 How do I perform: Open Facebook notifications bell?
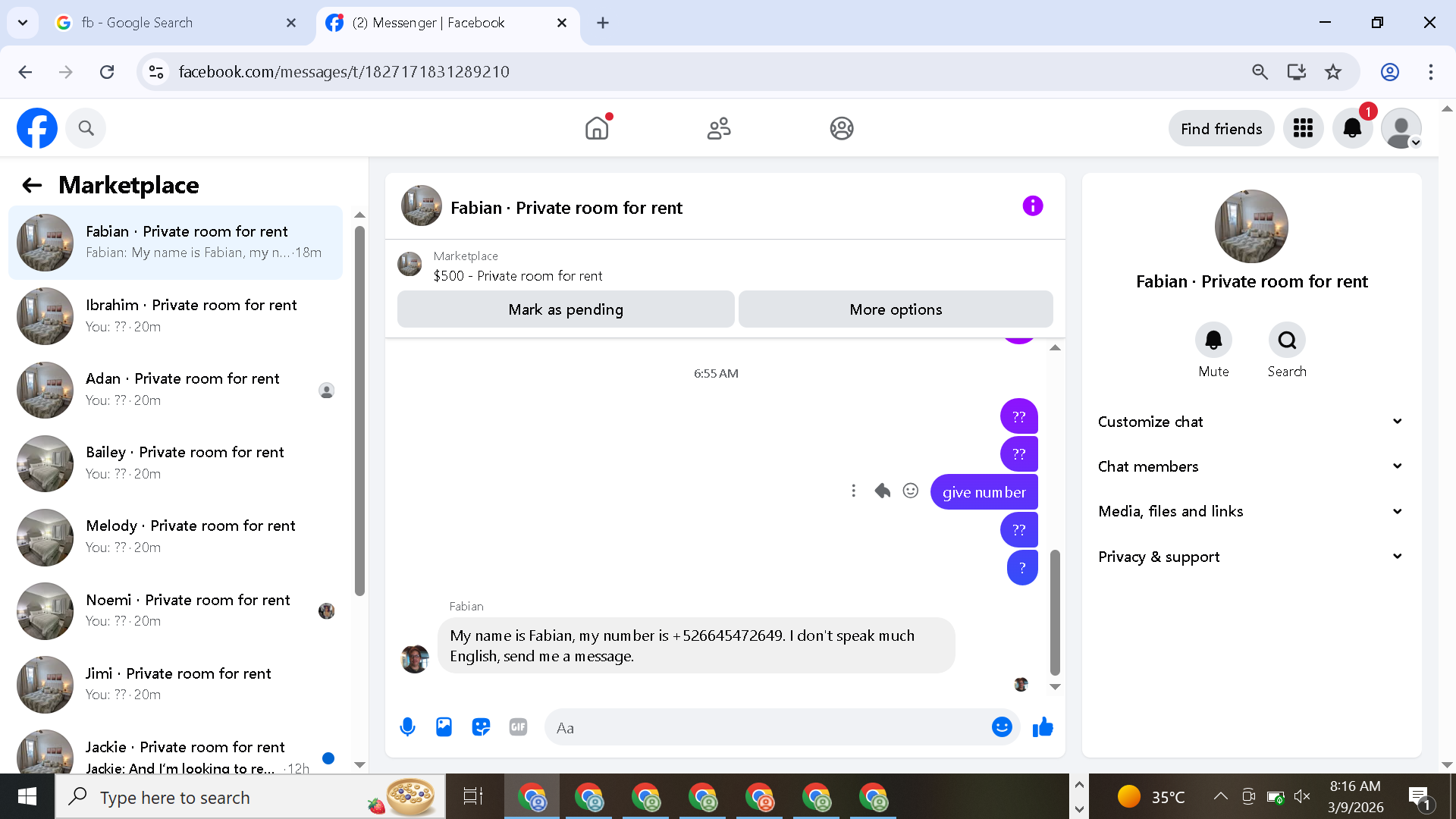1352,128
